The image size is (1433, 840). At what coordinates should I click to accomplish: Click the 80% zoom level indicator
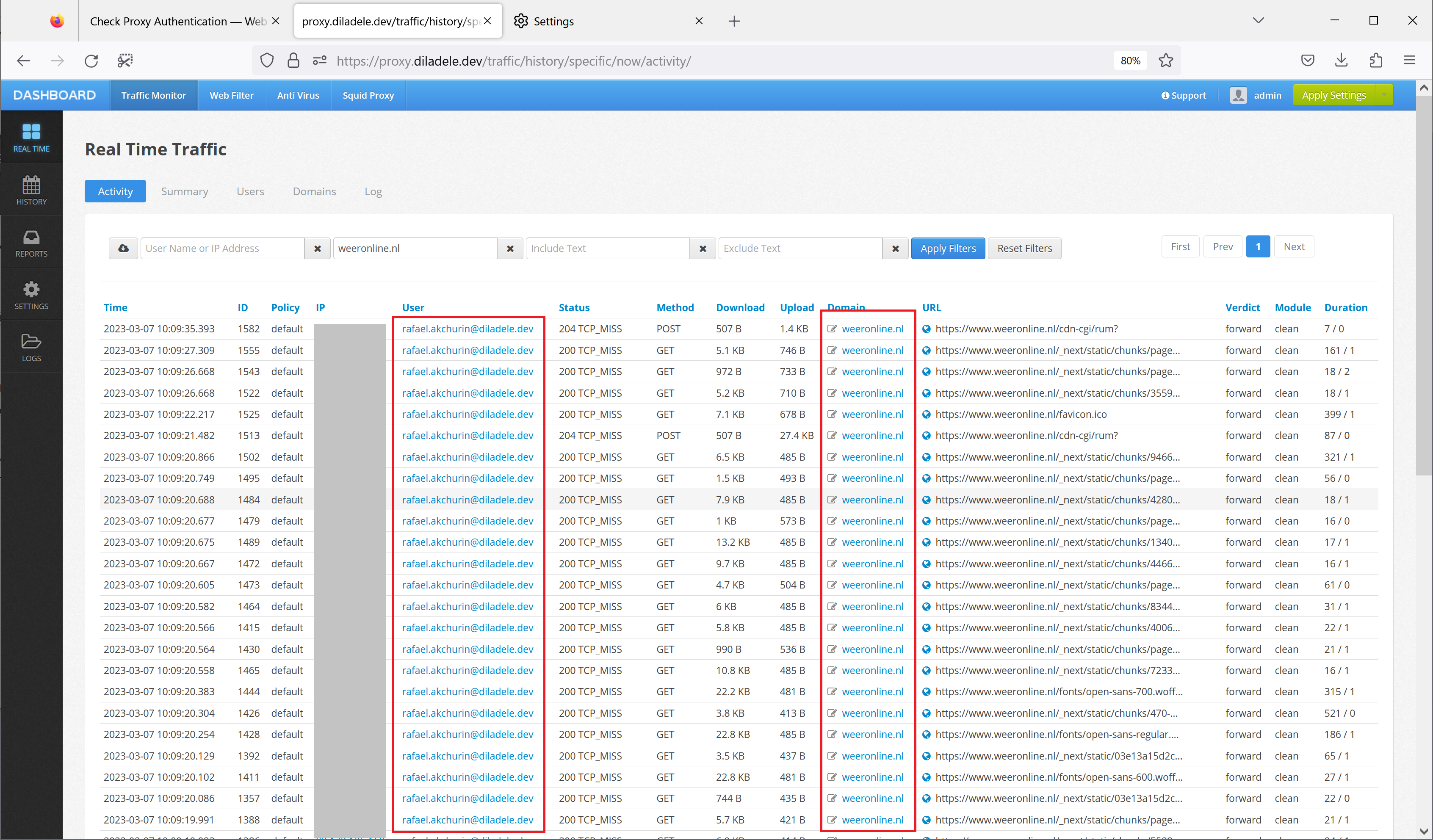coord(1130,61)
